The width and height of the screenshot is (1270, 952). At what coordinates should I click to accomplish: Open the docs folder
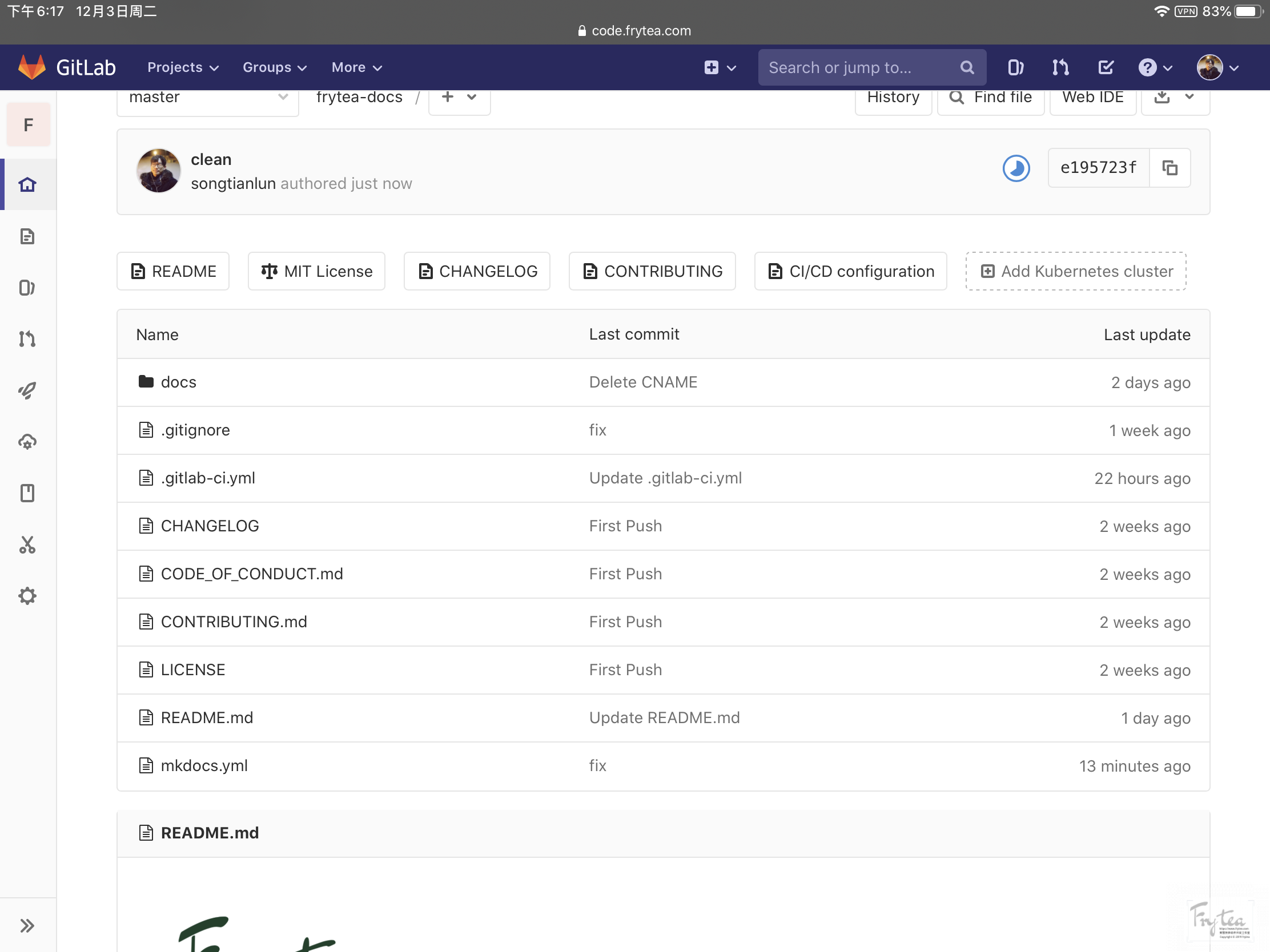tap(178, 382)
